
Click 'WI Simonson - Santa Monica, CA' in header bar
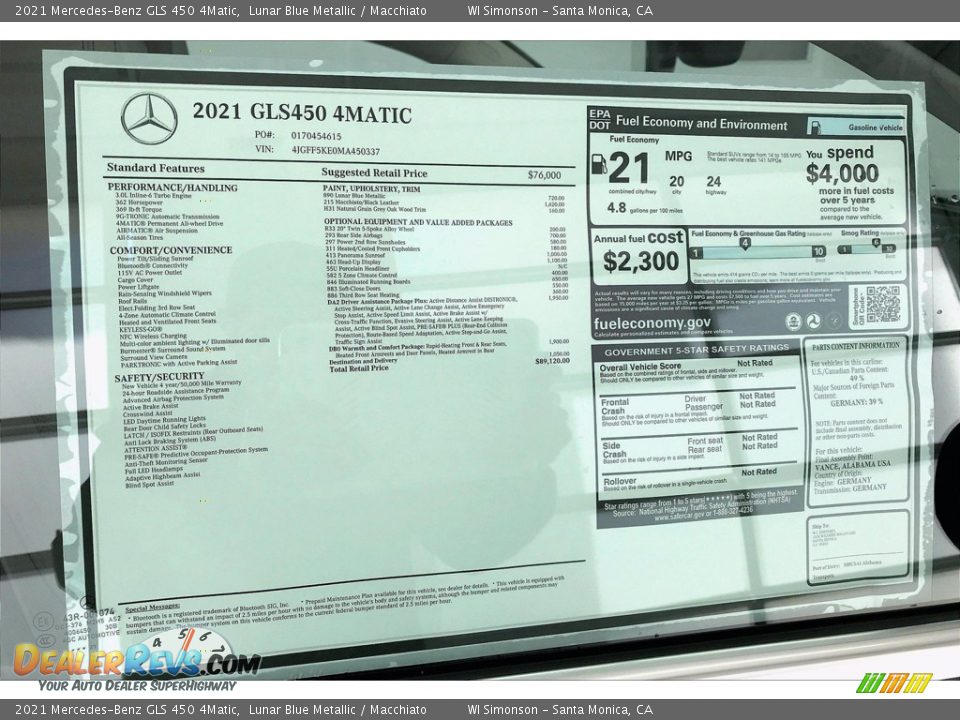coord(560,10)
